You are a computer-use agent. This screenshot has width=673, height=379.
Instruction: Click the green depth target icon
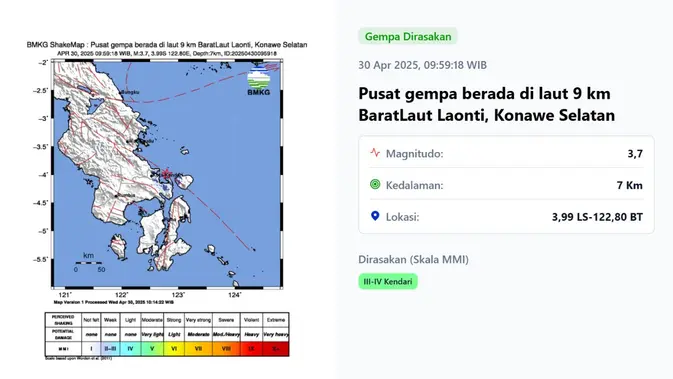point(375,185)
